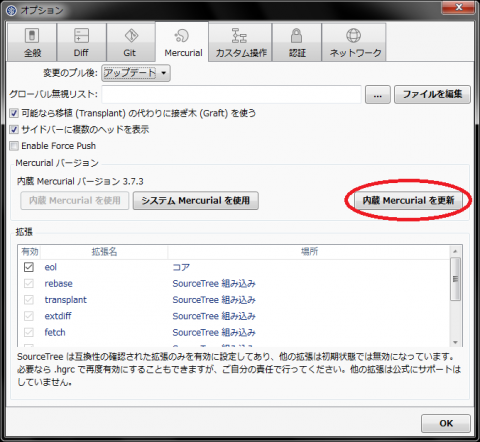Click the SourceTree icon in the title bar
Image resolution: width=480 pixels, height=442 pixels.
11,11
